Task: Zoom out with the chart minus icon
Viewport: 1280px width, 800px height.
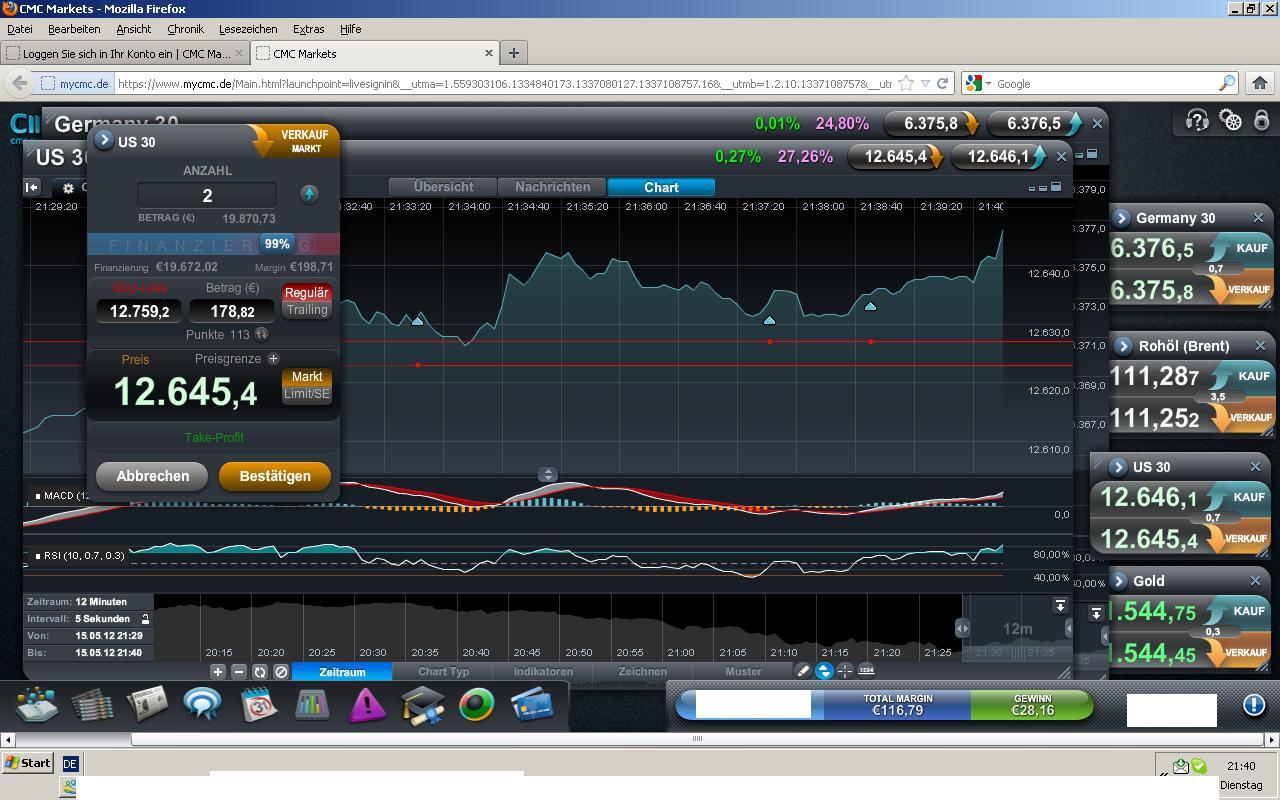Action: (x=239, y=672)
